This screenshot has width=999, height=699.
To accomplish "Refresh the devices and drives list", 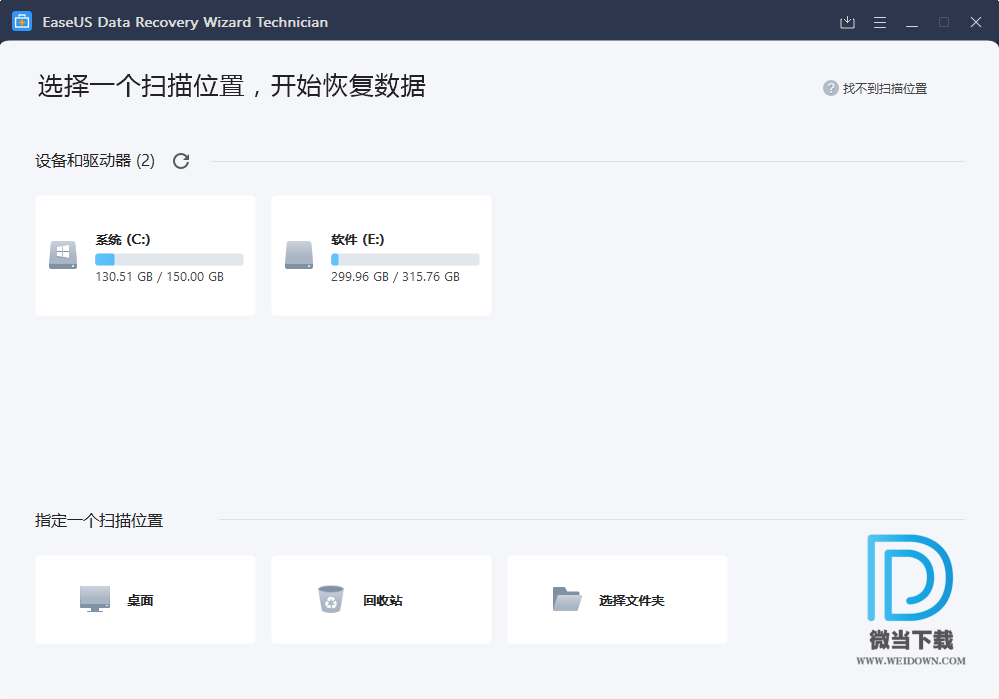I will tap(181, 161).
